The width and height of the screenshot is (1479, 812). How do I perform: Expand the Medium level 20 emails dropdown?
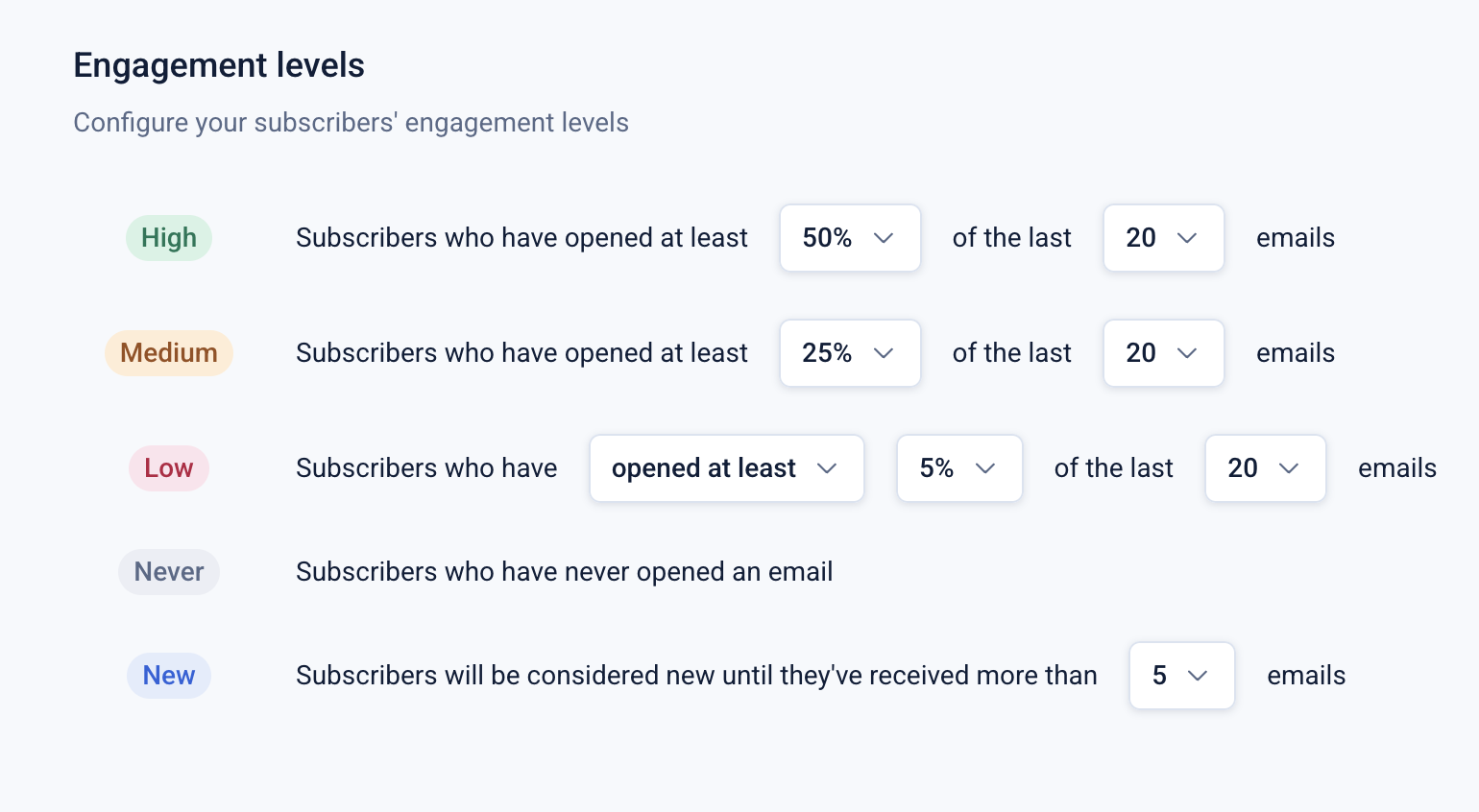[1162, 353]
